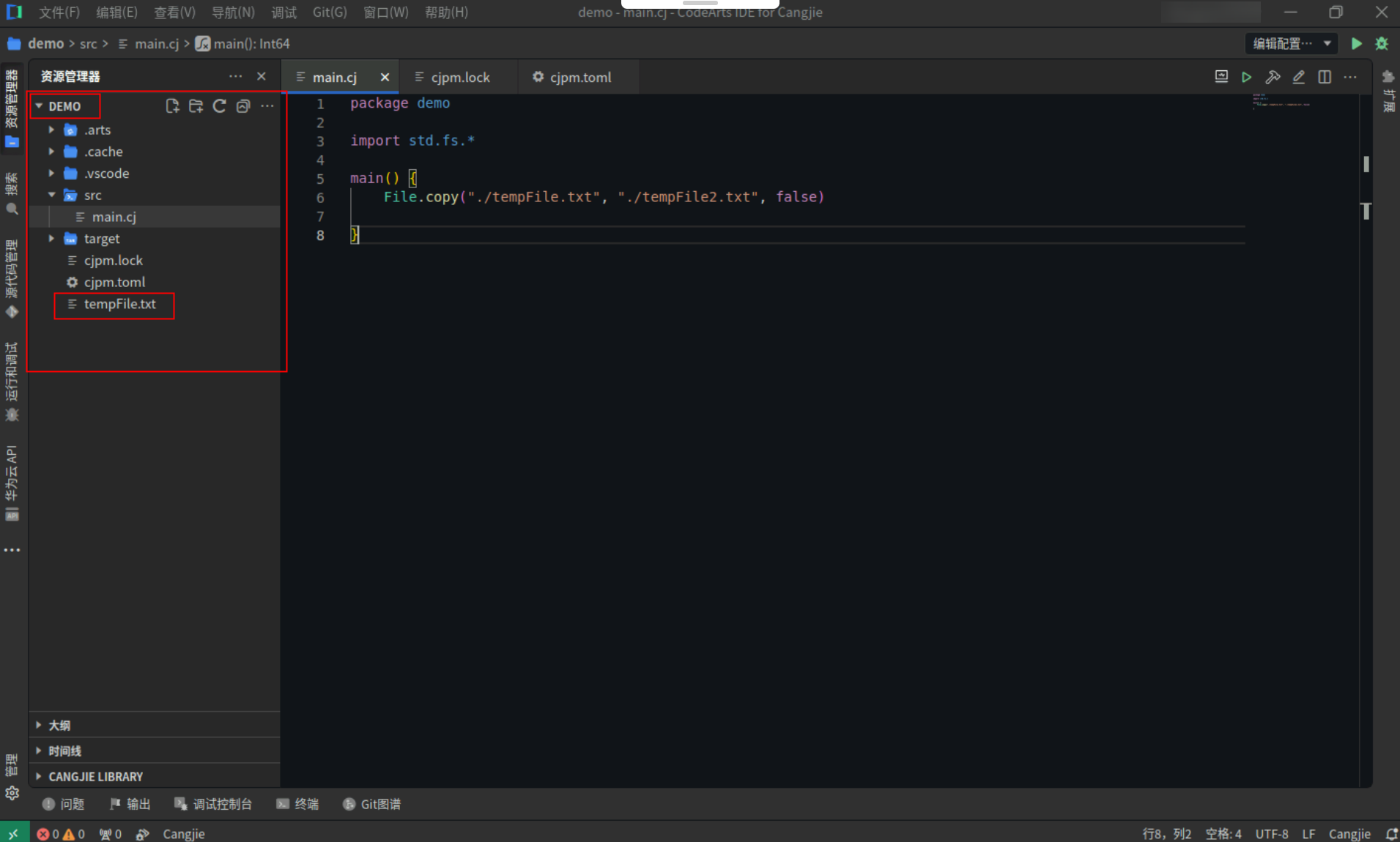Viewport: 1400px width, 842px height.
Task: Open run and debug view in activity bar
Action: 12,382
